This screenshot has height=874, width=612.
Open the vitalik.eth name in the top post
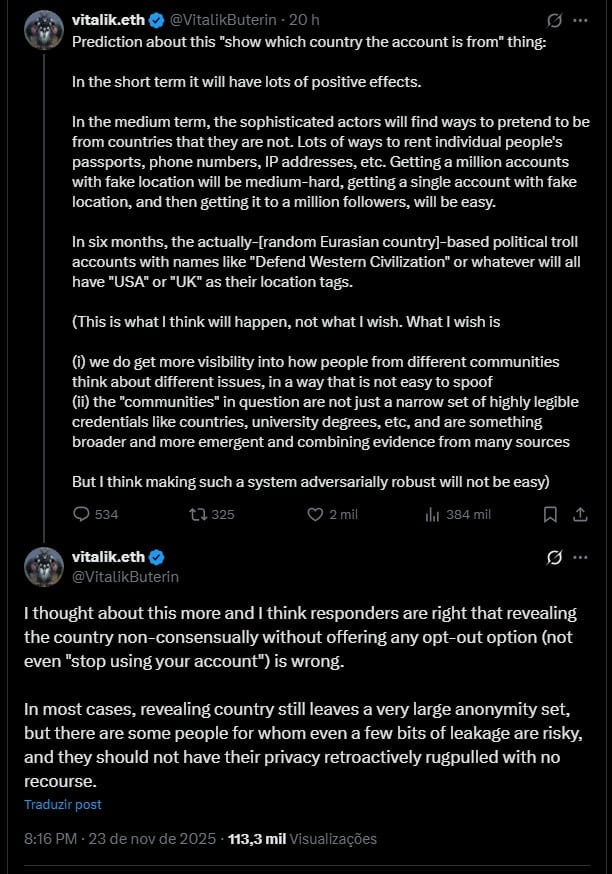point(108,20)
